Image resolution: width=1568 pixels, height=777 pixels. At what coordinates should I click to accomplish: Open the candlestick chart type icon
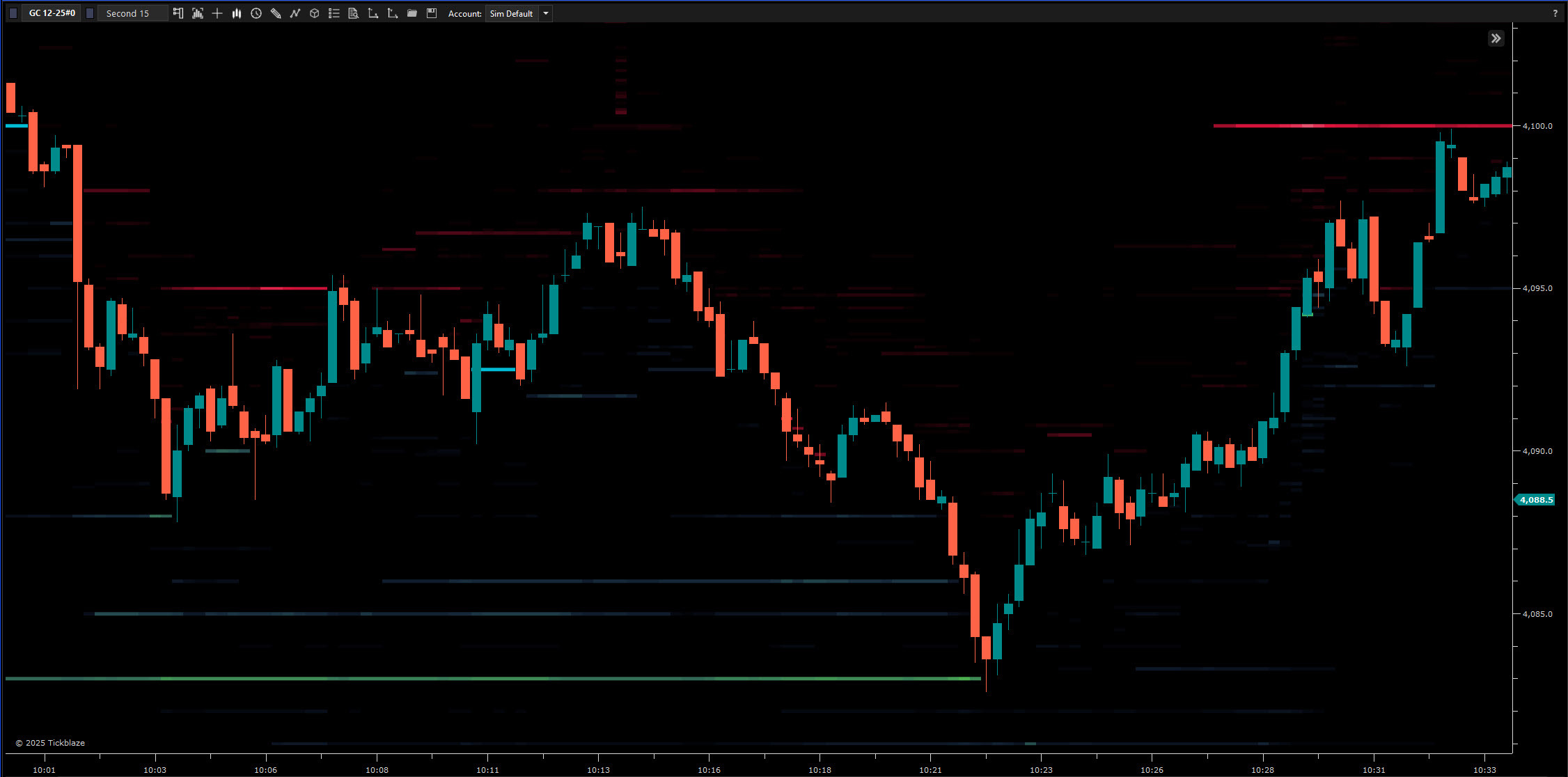coord(237,13)
